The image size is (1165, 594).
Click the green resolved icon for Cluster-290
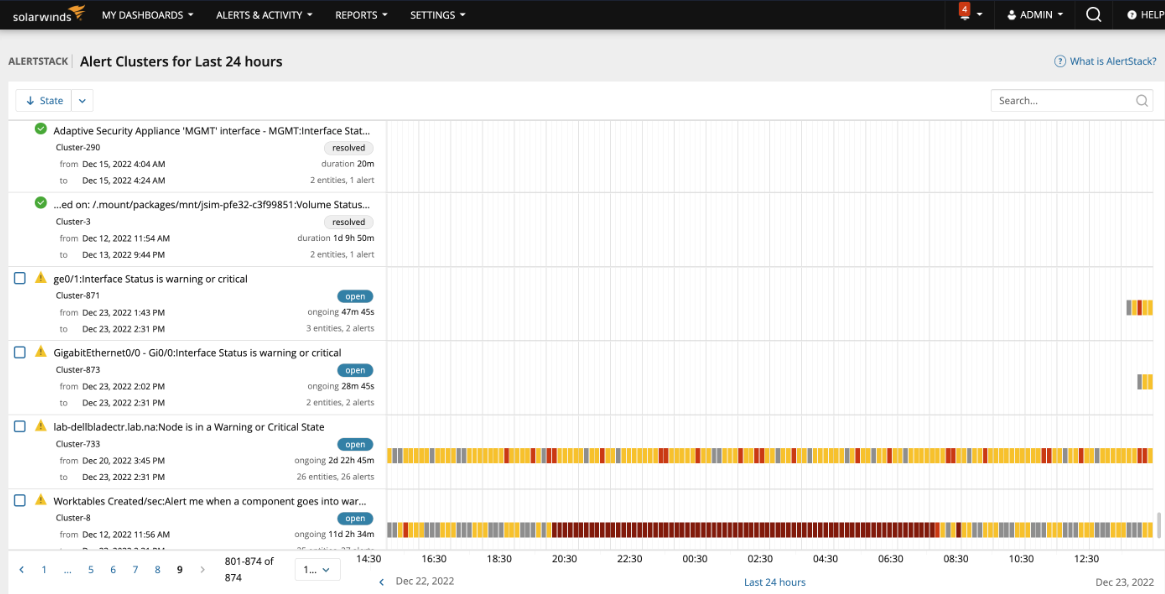[41, 129]
